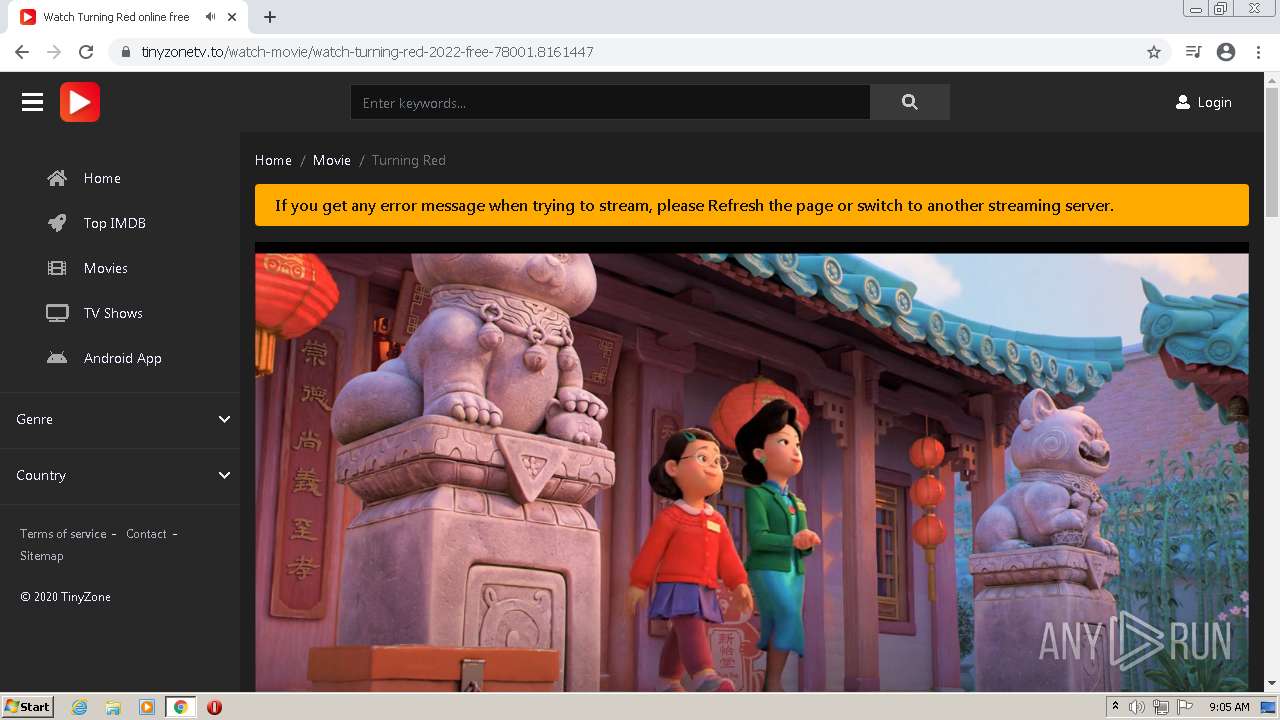
Task: Open media player taskbar icon
Action: tap(147, 707)
